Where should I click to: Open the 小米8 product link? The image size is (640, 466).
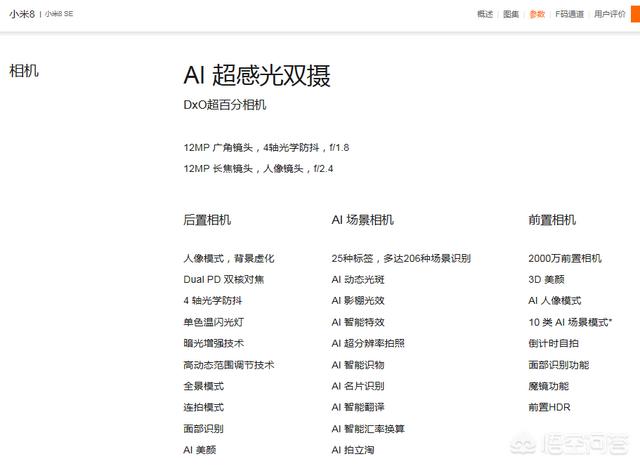tap(22, 14)
